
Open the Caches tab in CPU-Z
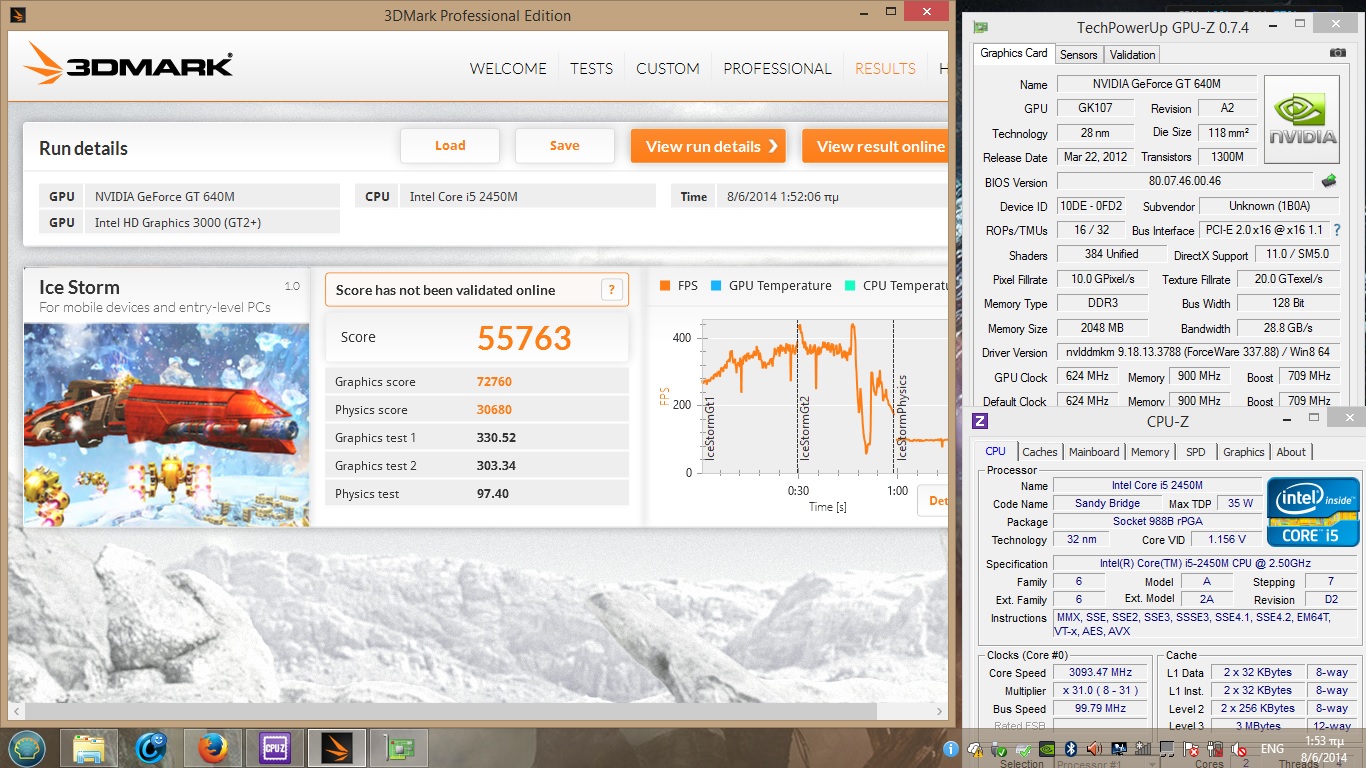(x=1040, y=452)
